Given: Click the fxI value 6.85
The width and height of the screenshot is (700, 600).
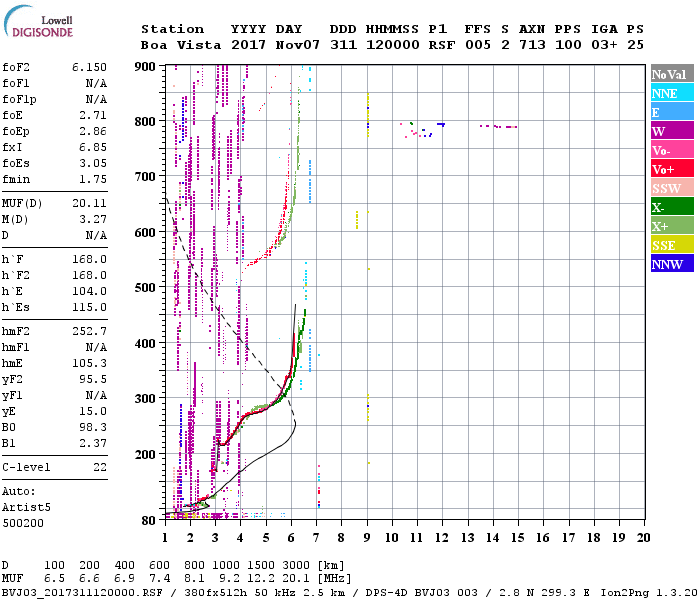Looking at the screenshot, I should click(x=93, y=147).
